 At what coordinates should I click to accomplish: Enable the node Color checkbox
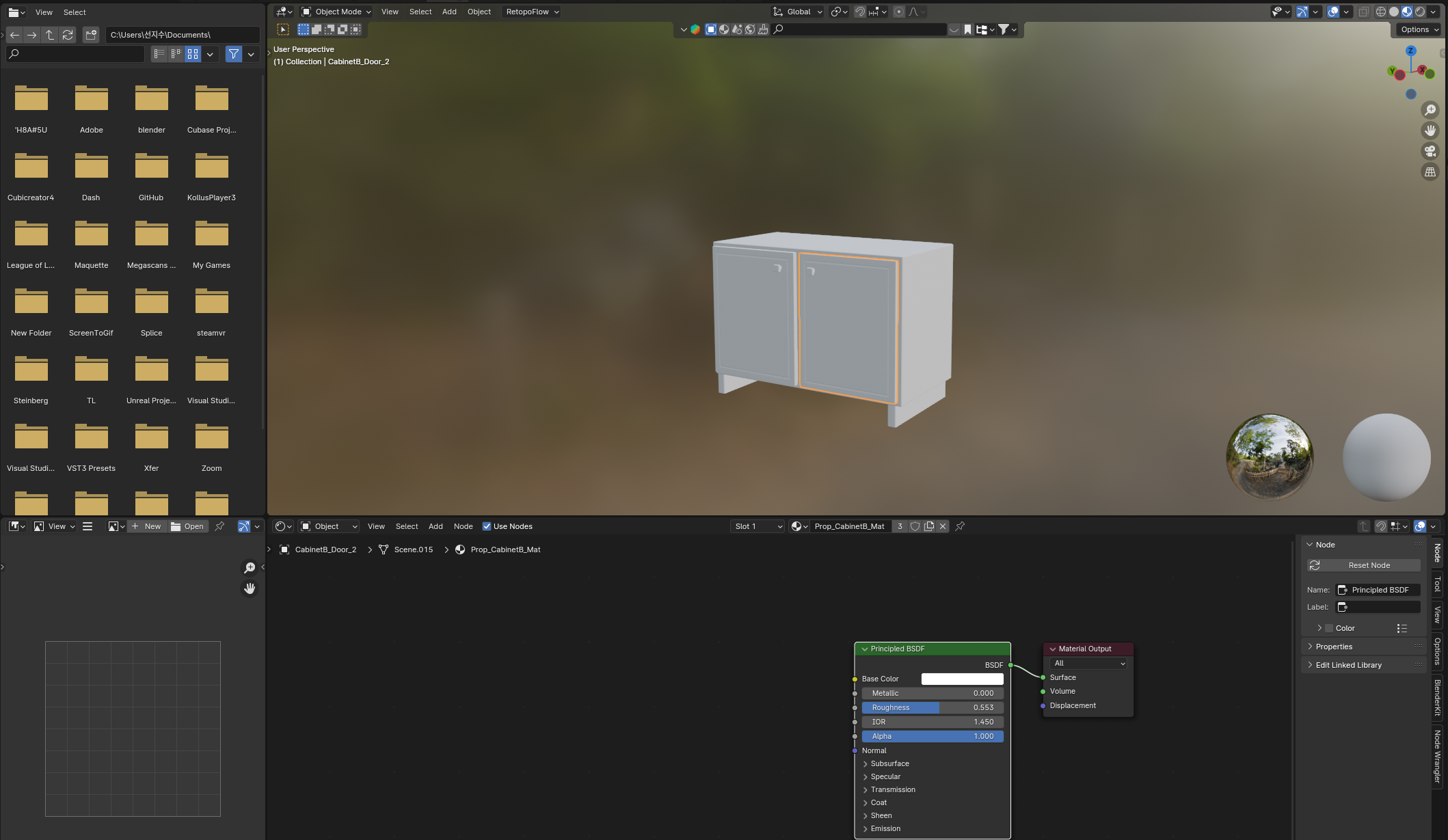tap(1329, 628)
